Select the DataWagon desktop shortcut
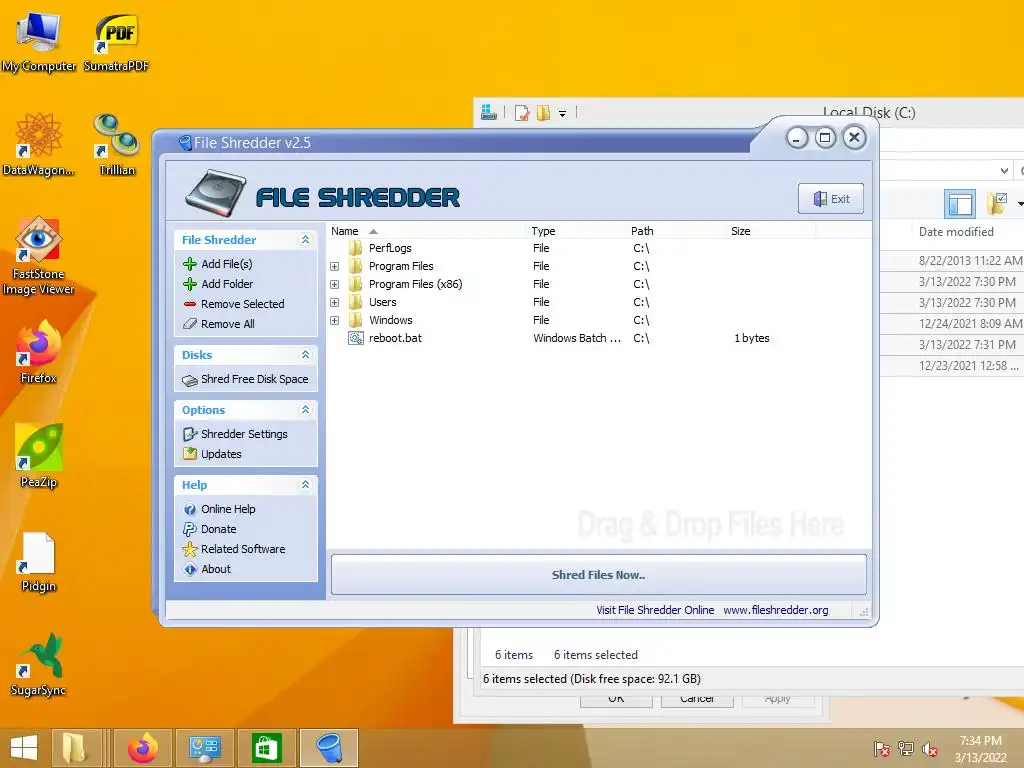Screen dimensions: 1024x768 pyautogui.click(x=39, y=145)
